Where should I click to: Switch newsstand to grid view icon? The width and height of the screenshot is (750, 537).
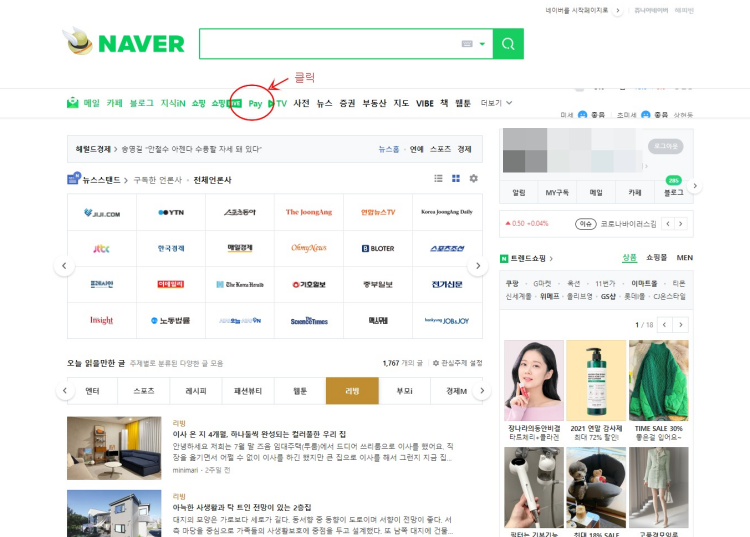click(456, 178)
